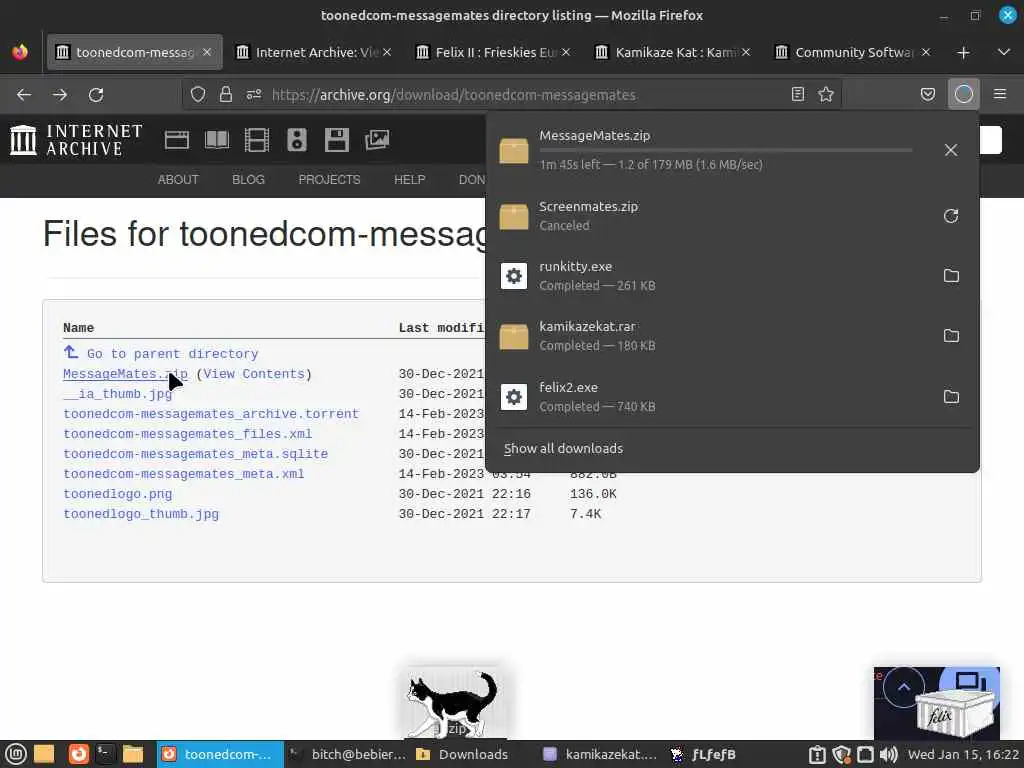Click the archive.org address bar URL
Viewport: 1024px width, 768px height.
(x=453, y=95)
